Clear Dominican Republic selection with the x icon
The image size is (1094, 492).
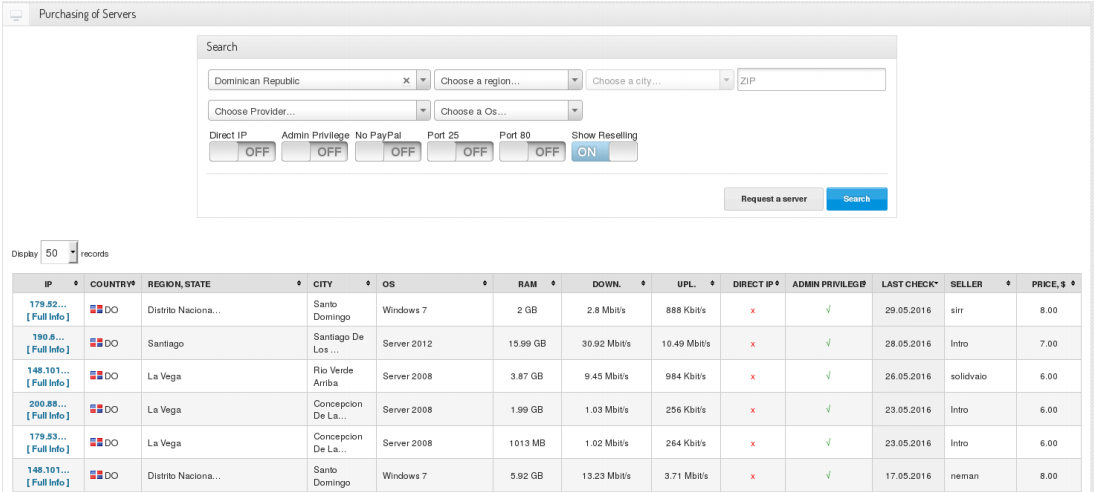pyautogui.click(x=406, y=81)
